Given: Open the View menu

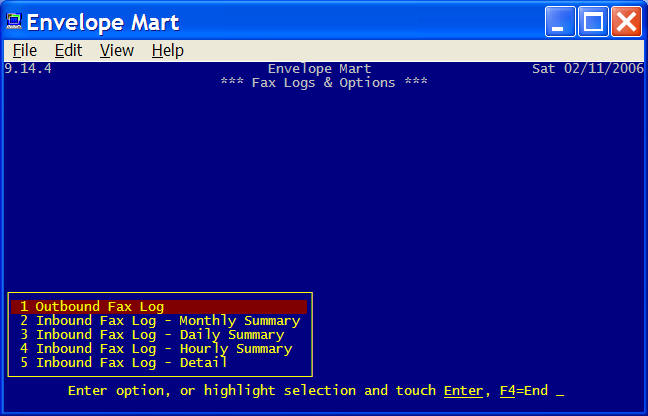Looking at the screenshot, I should [116, 50].
